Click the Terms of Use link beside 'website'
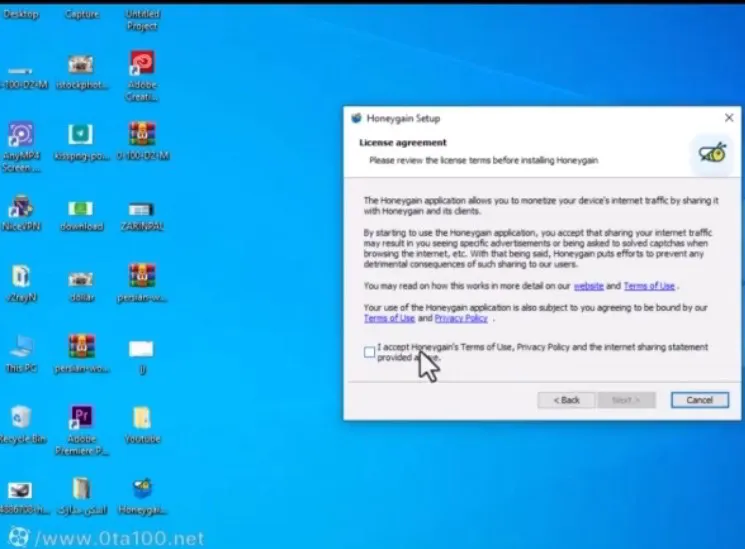745x549 pixels. coord(649,286)
